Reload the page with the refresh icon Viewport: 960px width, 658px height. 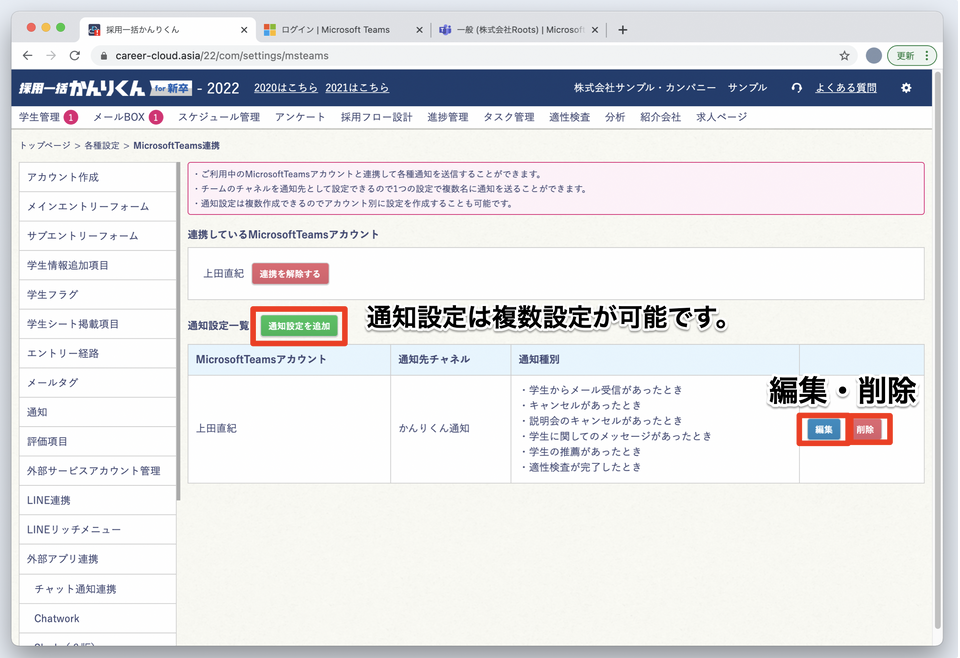pyautogui.click(x=75, y=56)
